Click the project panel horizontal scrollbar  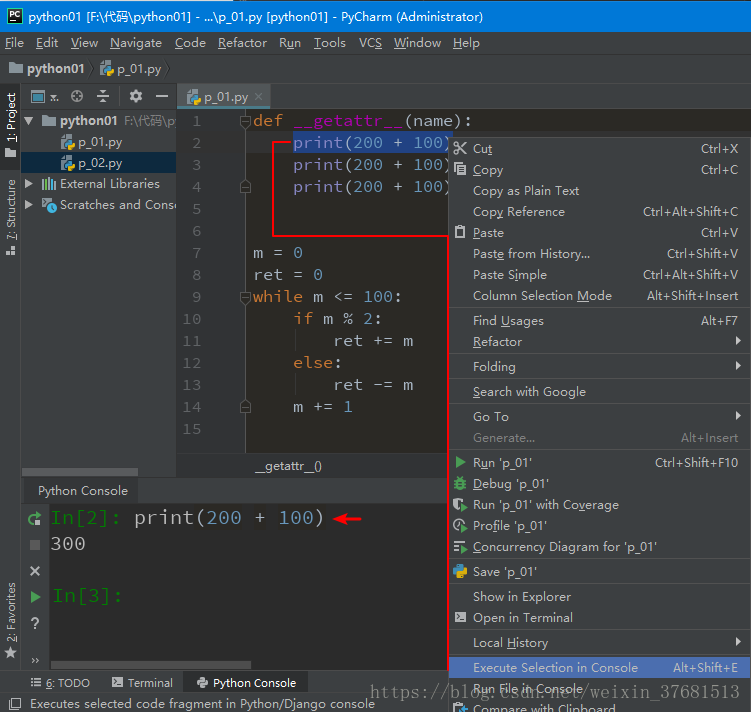80,472
